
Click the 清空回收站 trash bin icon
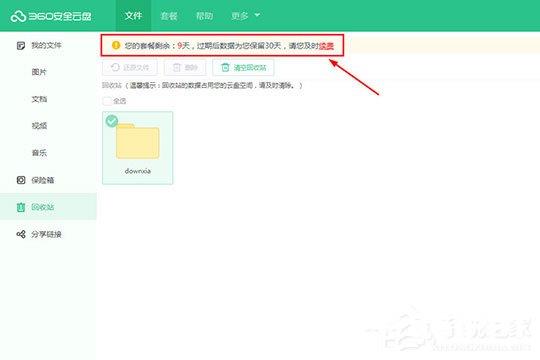point(225,68)
